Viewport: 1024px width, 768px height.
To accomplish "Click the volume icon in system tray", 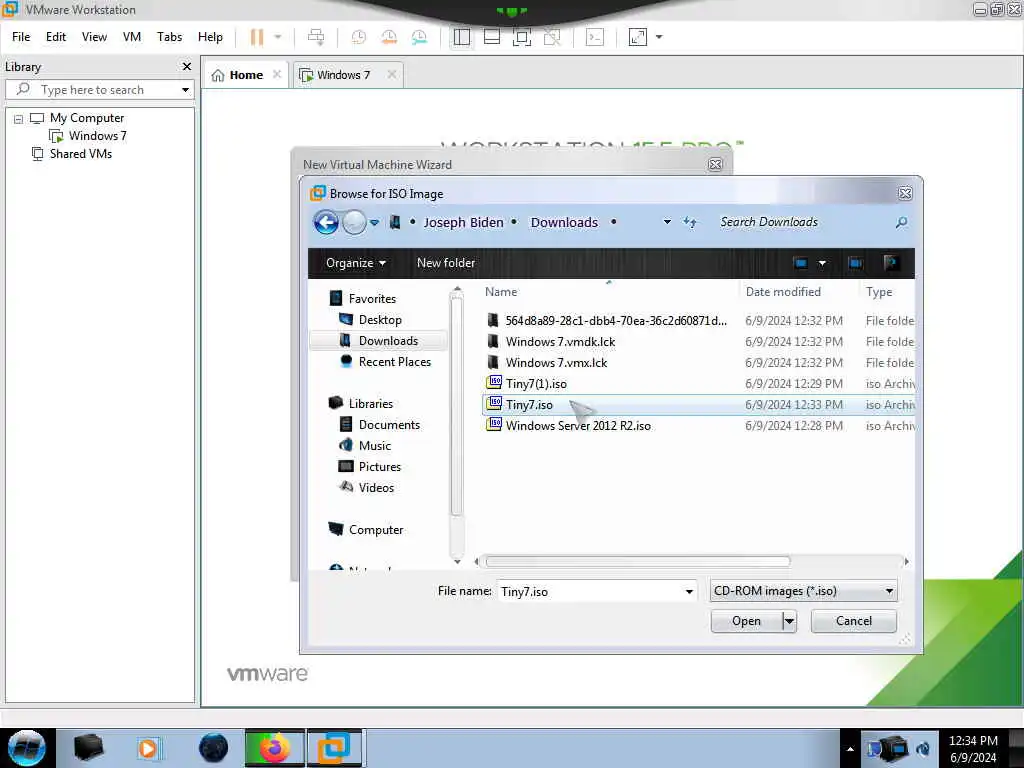I will click(923, 748).
